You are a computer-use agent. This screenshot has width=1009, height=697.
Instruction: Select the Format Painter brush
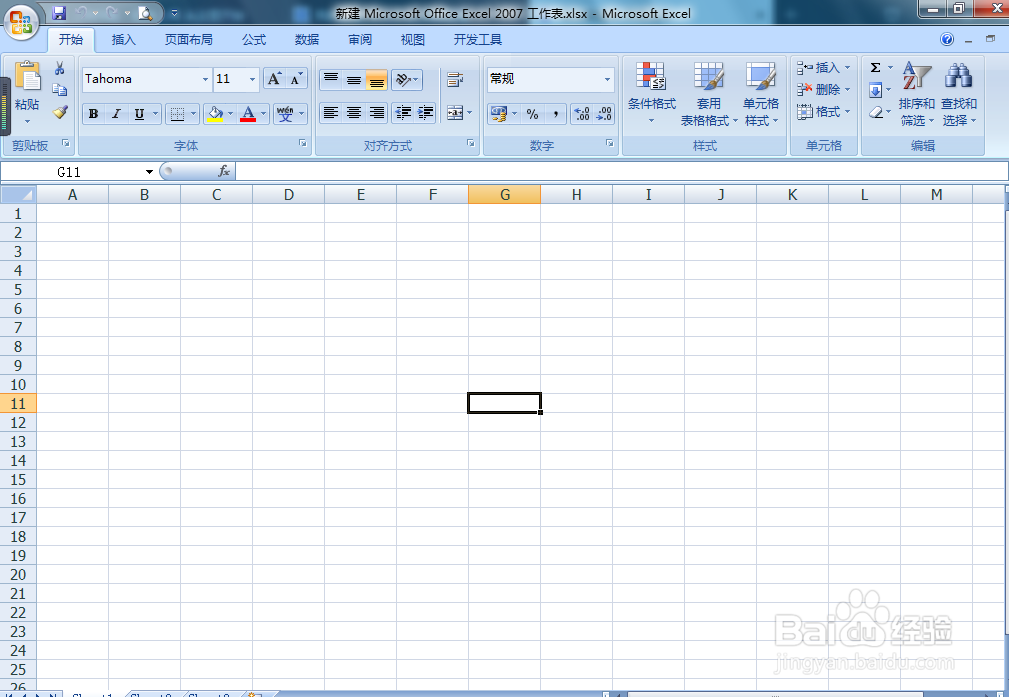point(60,112)
